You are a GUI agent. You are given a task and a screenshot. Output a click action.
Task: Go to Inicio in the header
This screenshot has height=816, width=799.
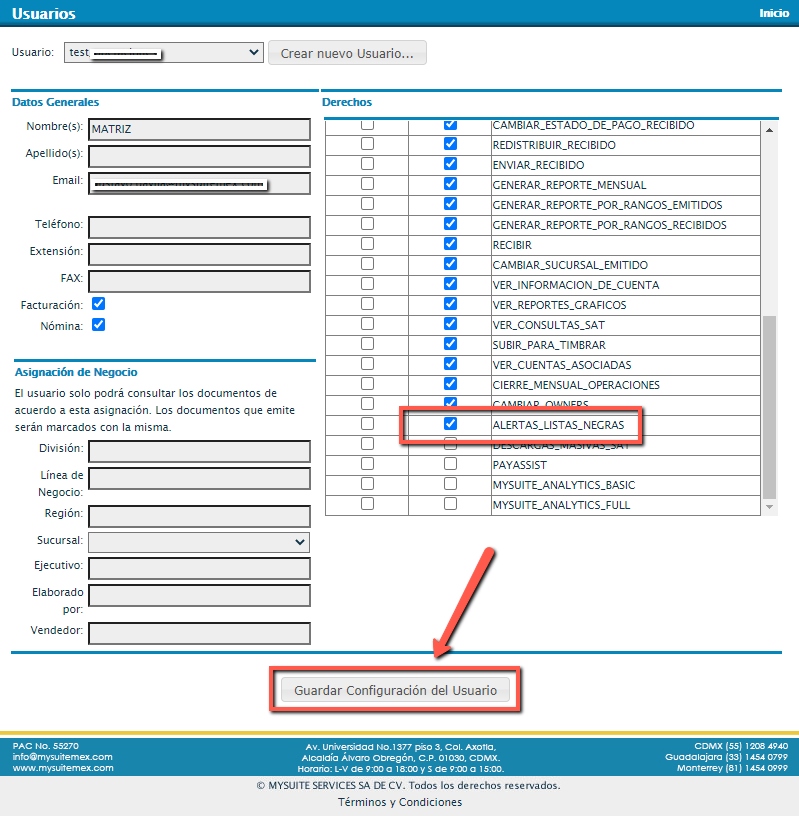[773, 13]
